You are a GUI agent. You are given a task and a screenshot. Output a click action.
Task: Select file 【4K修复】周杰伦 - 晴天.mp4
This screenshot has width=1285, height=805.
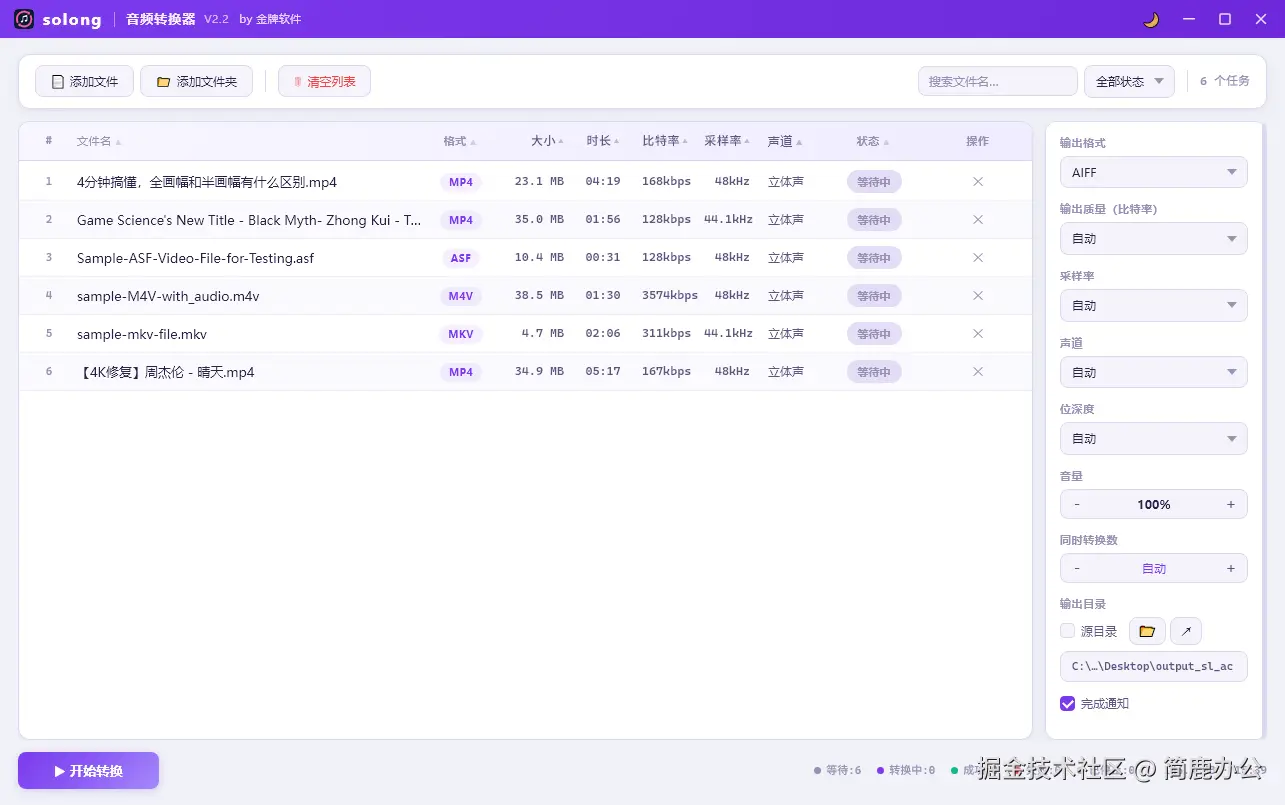click(x=165, y=372)
